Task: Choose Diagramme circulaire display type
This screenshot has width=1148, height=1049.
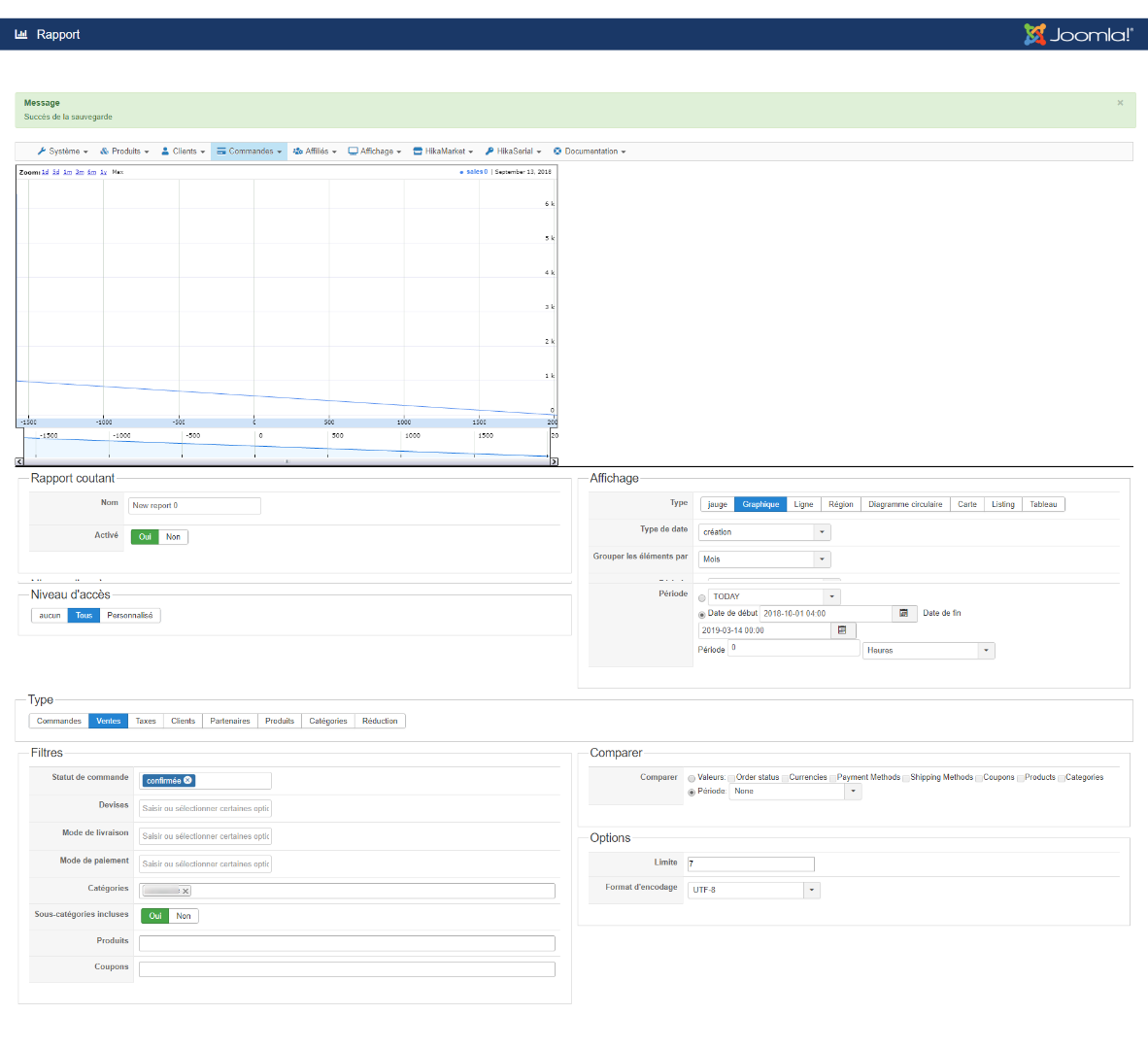Action: [905, 504]
